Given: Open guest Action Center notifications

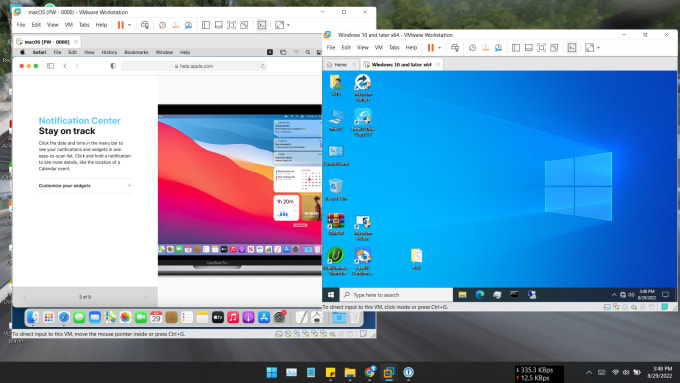Looking at the screenshot, I should (x=665, y=295).
